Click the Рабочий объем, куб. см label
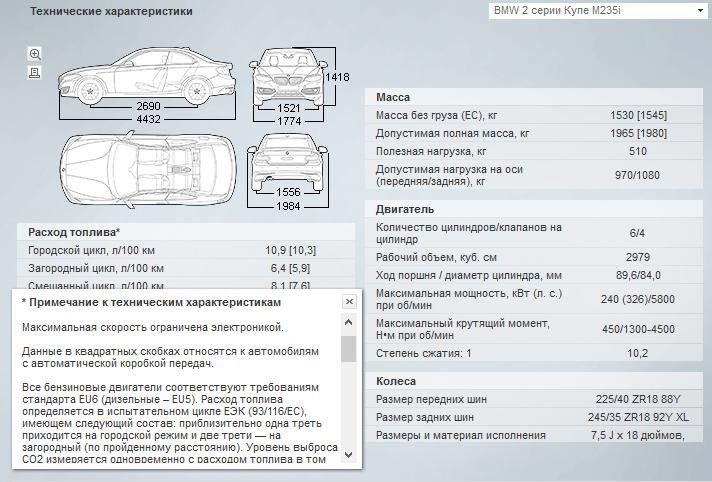The image size is (712, 482). (x=436, y=257)
